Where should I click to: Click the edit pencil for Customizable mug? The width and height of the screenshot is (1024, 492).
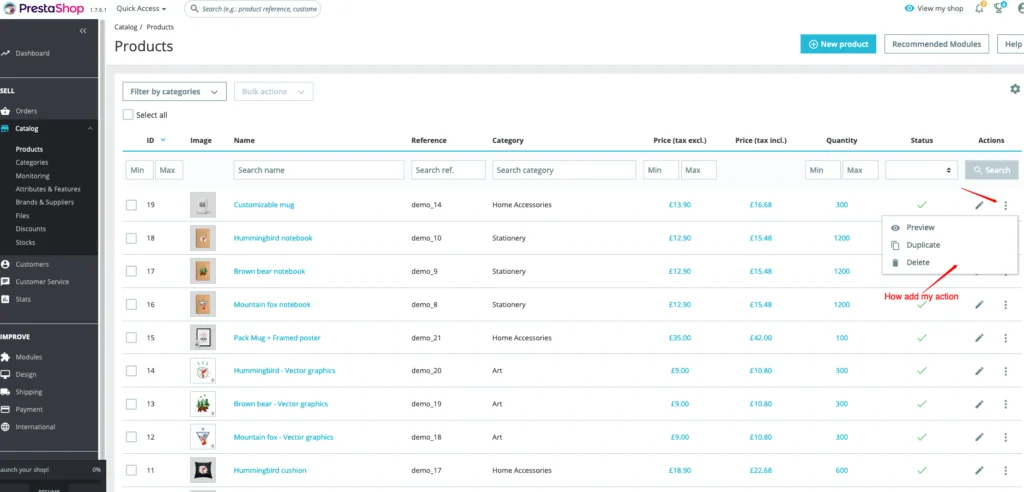pos(980,205)
